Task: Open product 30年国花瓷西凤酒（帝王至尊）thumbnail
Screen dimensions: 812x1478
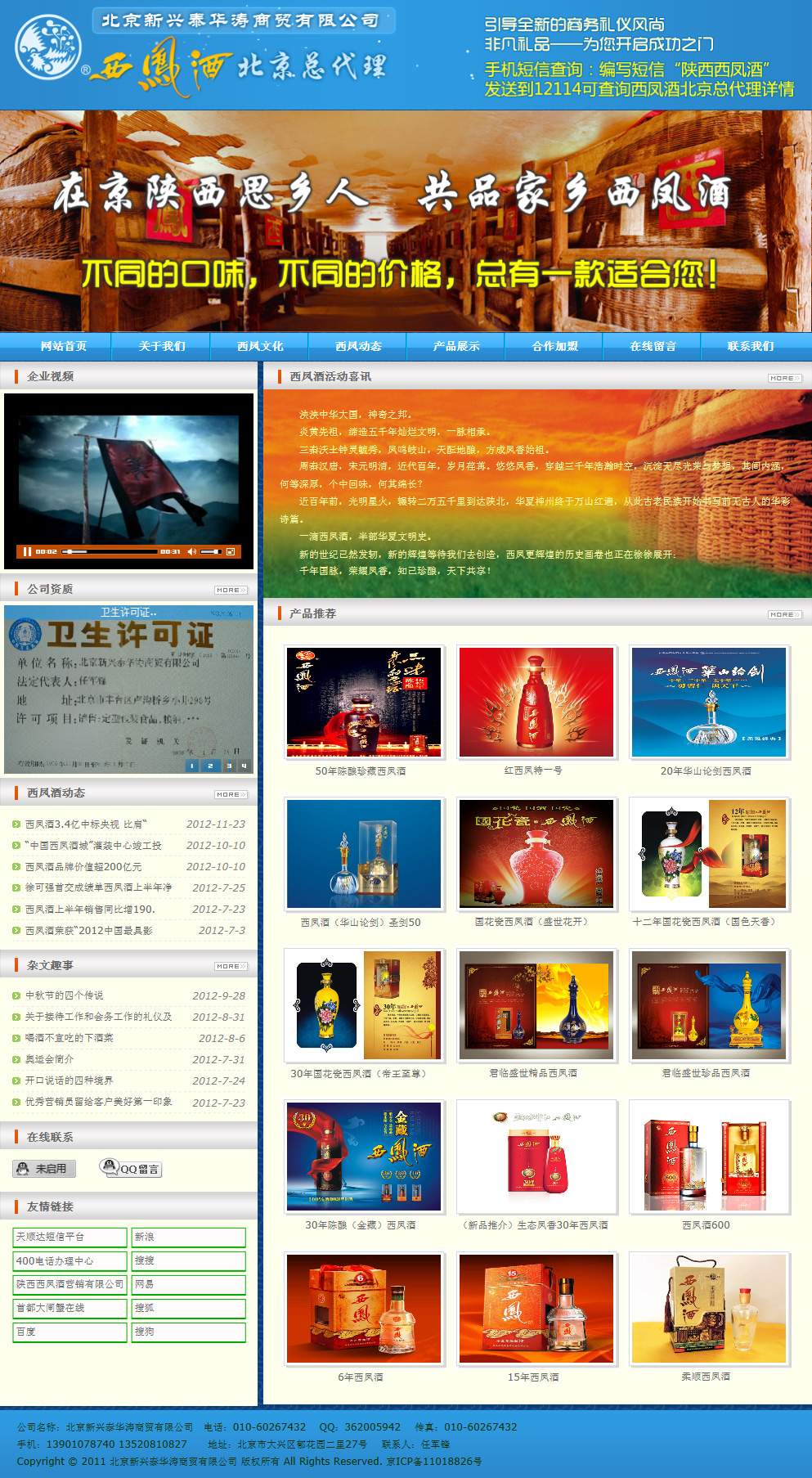Action: [x=364, y=1005]
